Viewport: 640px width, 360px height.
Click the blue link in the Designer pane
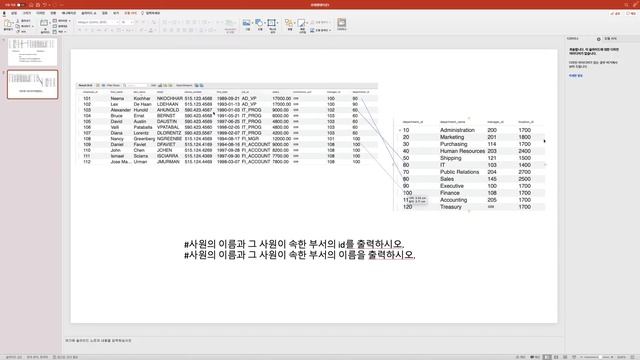tap(576, 76)
